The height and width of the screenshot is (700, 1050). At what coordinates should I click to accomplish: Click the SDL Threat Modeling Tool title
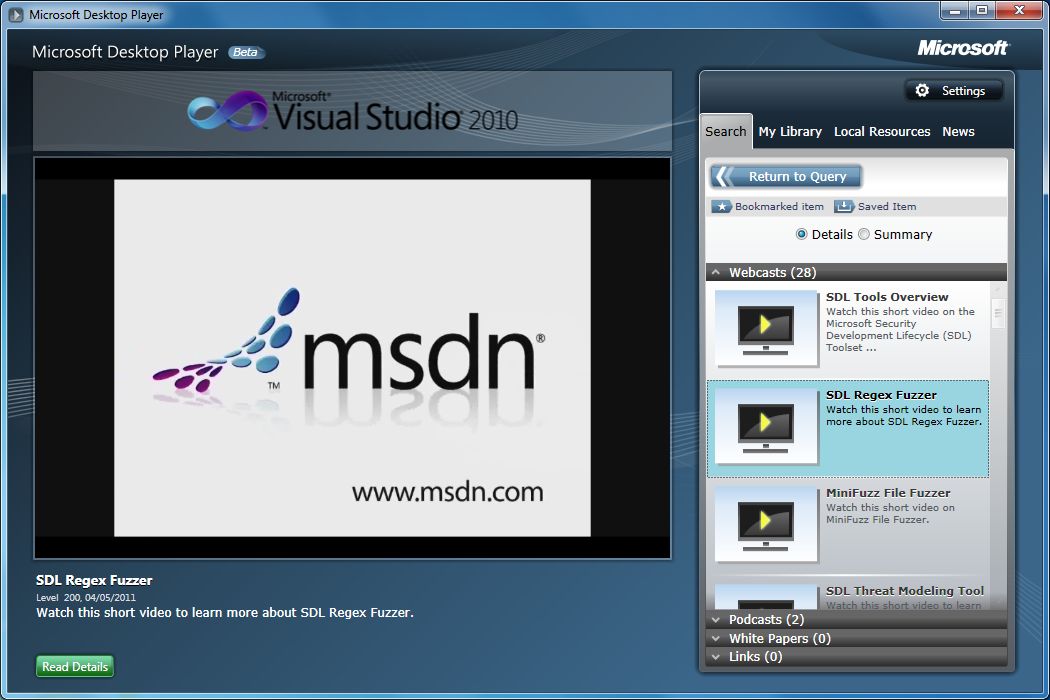905,591
